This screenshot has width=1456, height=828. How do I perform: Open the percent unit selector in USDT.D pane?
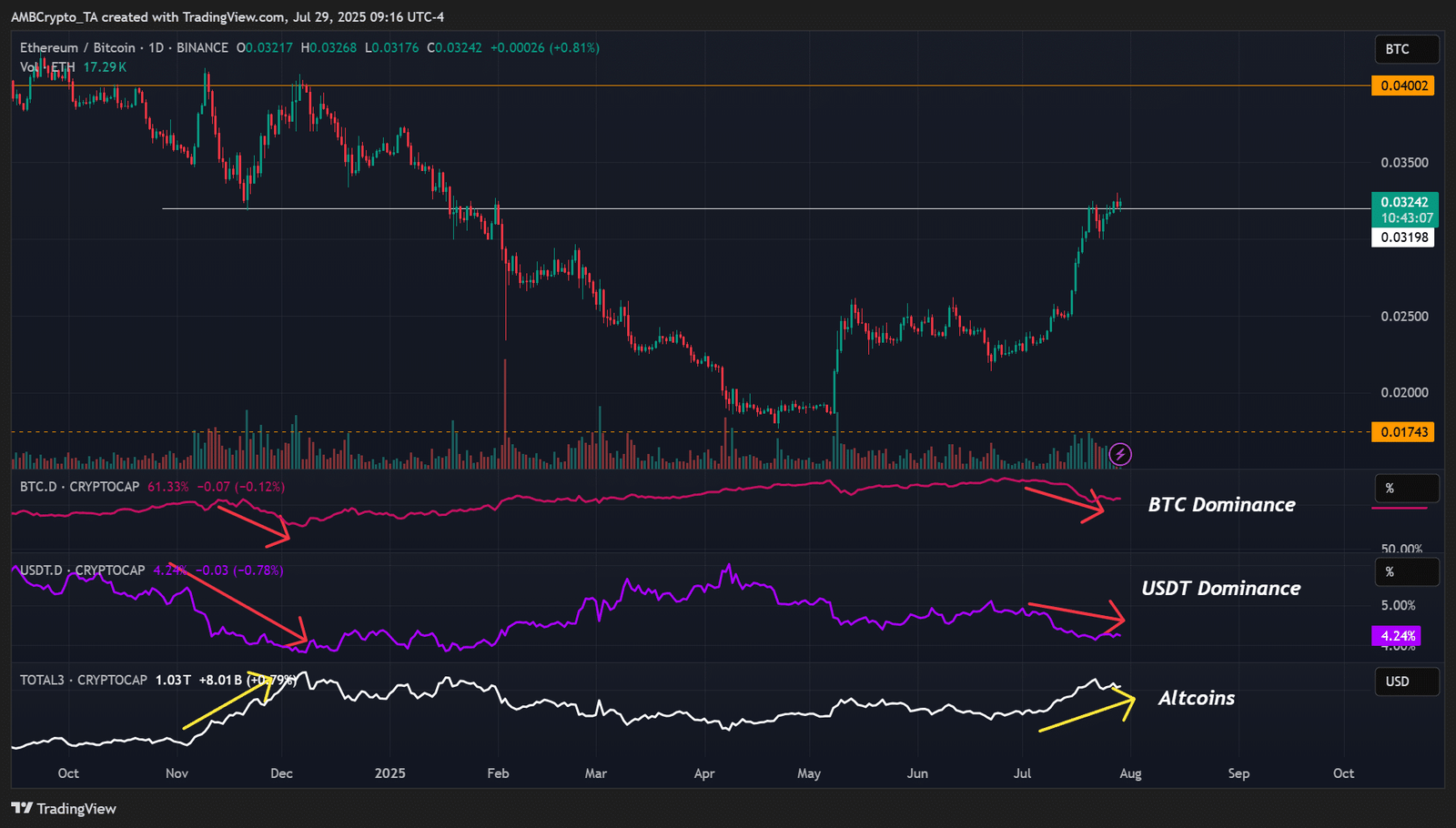click(1406, 572)
